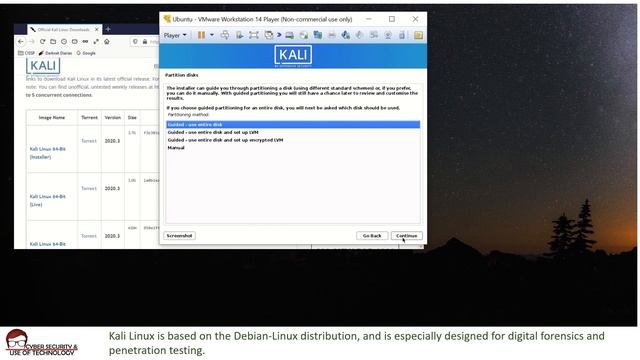Click the Go Back button in Kali installer
The width and height of the screenshot is (640, 360).
coord(372,236)
